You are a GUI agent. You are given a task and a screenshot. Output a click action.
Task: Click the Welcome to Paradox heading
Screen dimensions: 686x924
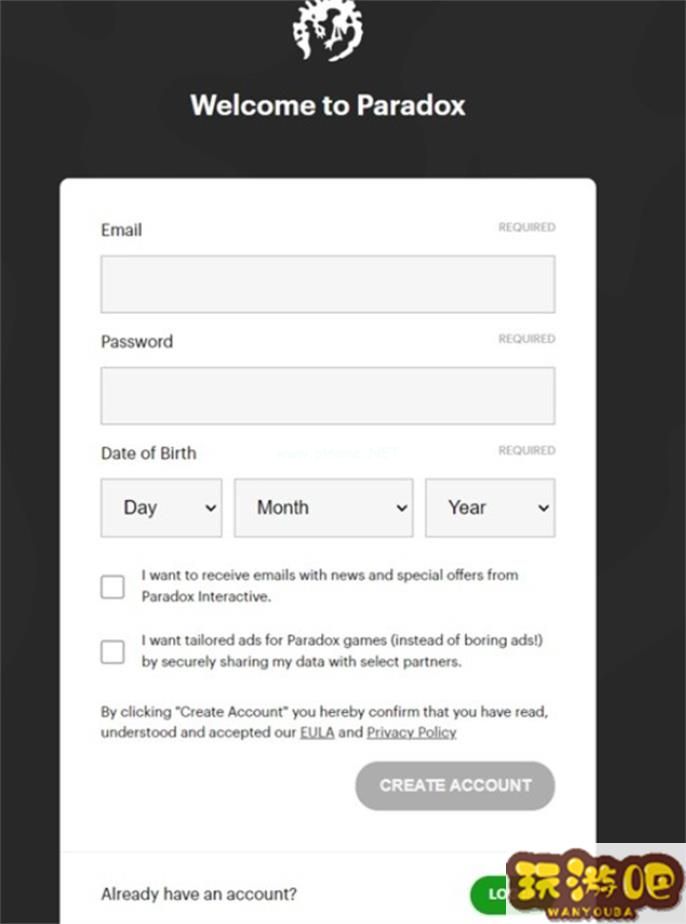pos(328,105)
